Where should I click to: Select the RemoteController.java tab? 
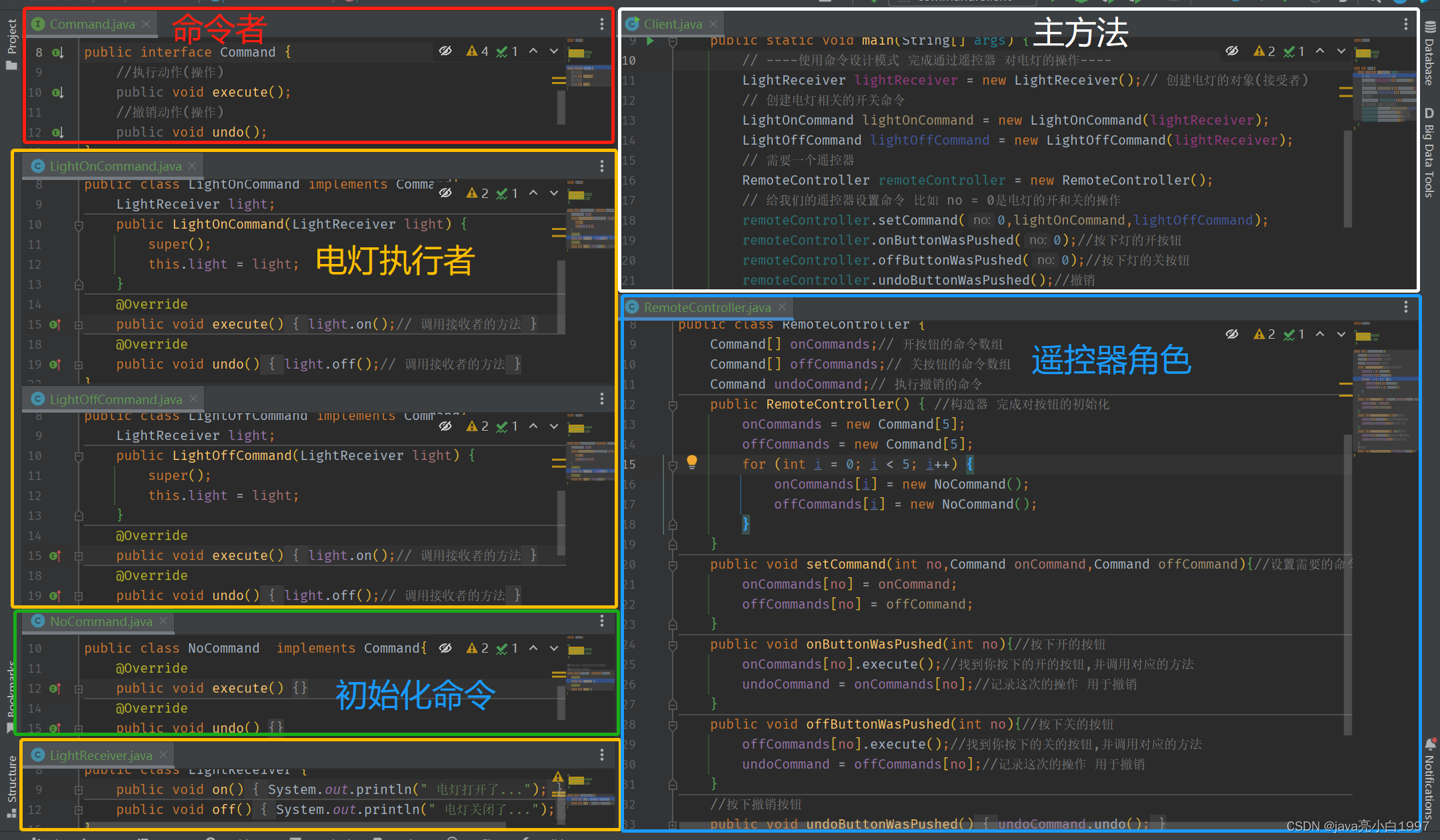click(707, 307)
